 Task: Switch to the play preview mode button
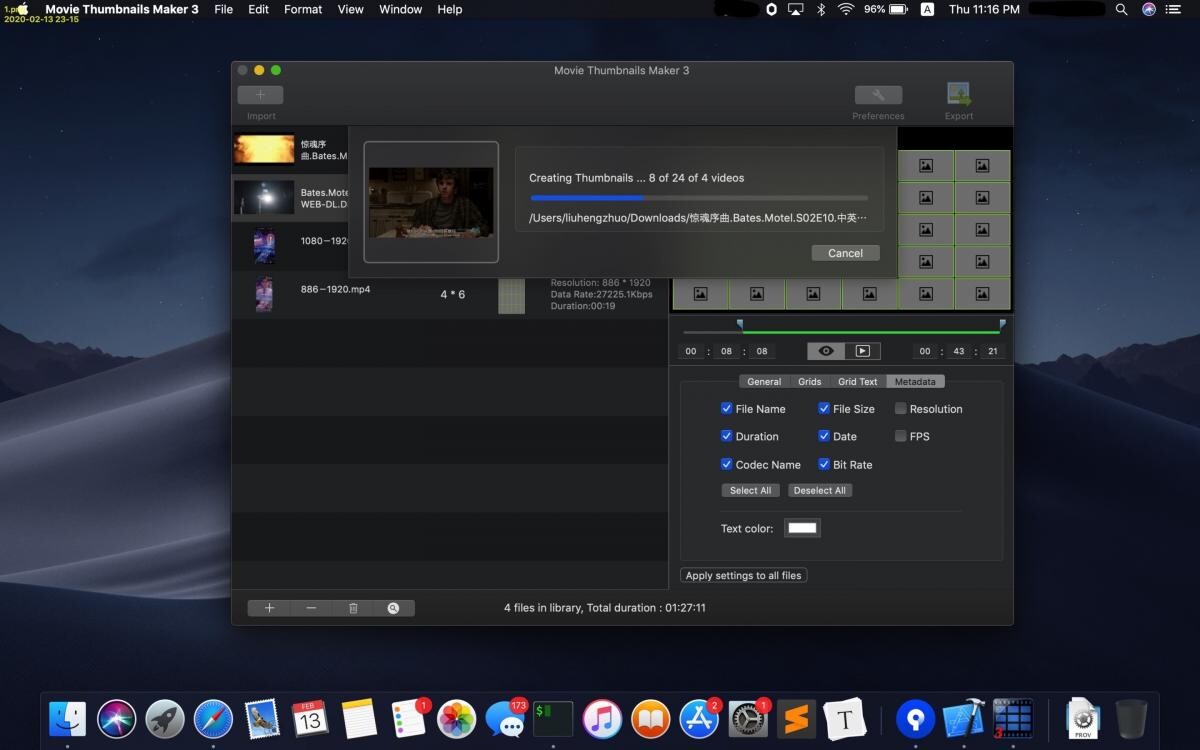[x=862, y=351]
